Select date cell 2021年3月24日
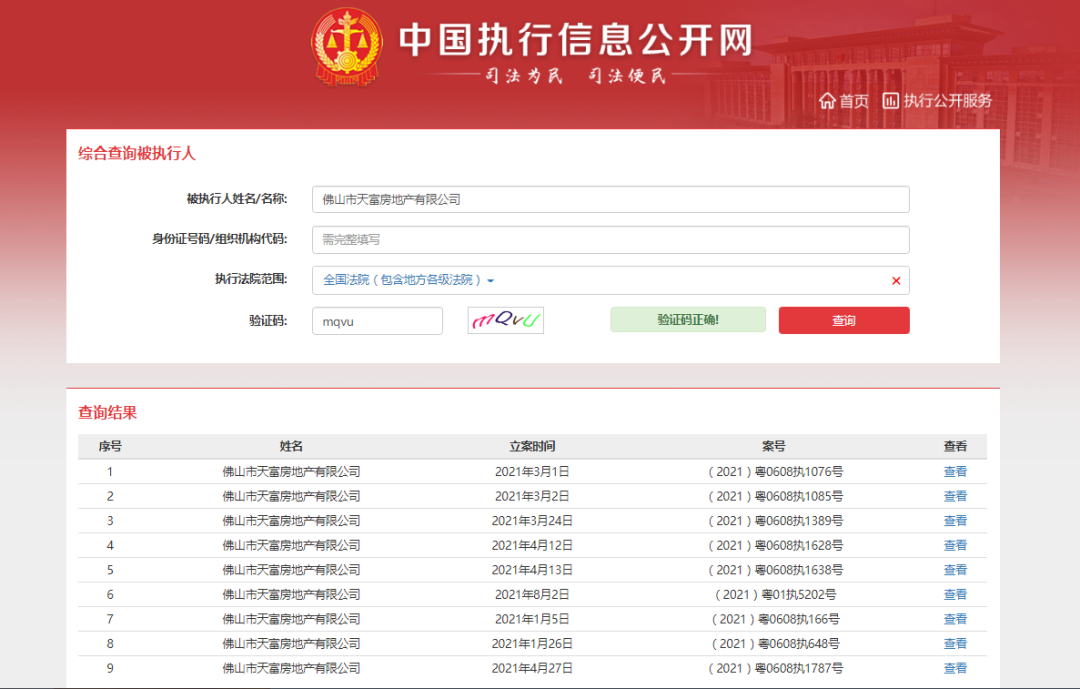The width and height of the screenshot is (1080, 689). pos(532,521)
